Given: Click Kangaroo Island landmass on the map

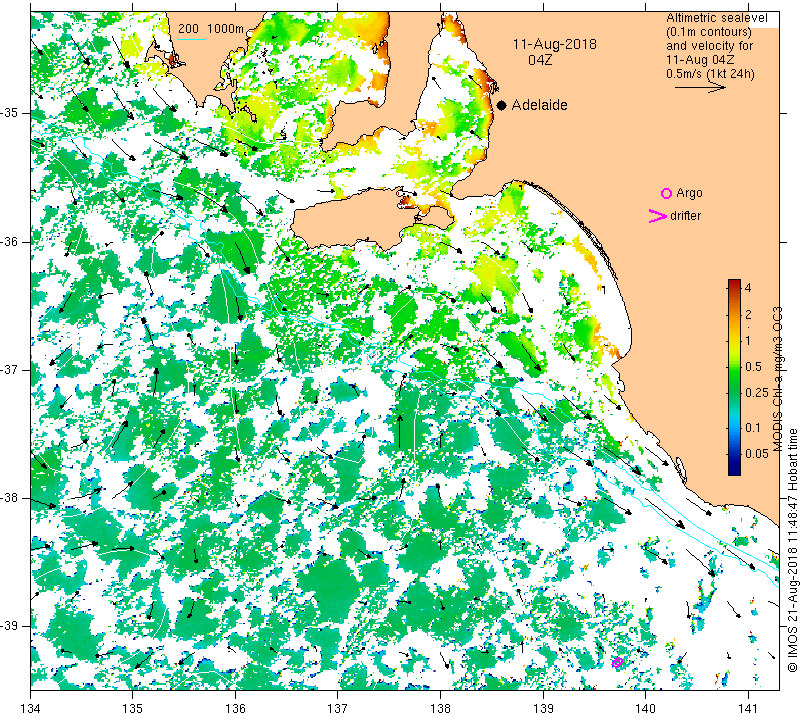Looking at the screenshot, I should tap(357, 218).
